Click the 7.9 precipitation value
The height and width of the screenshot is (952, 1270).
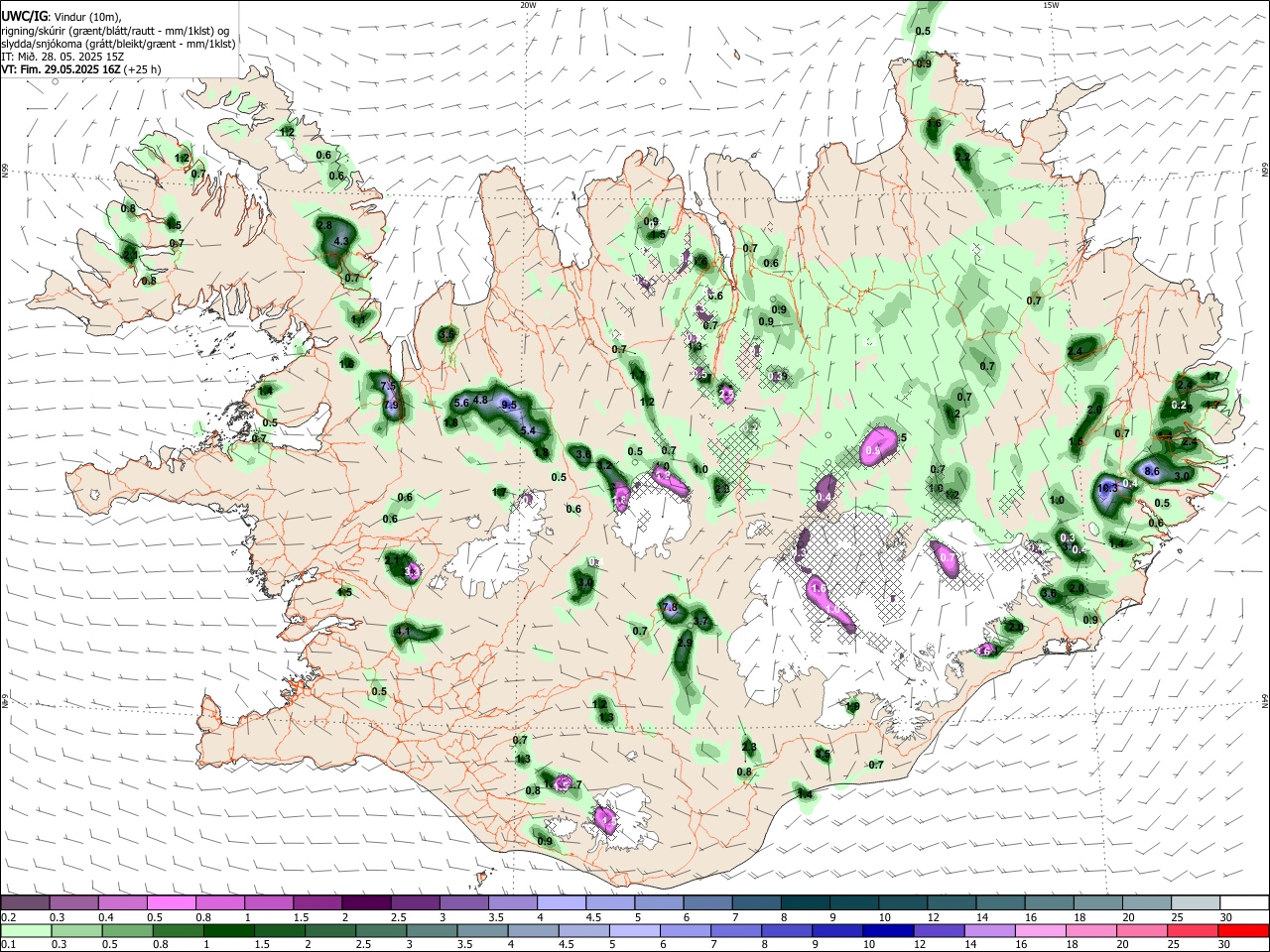pos(390,405)
